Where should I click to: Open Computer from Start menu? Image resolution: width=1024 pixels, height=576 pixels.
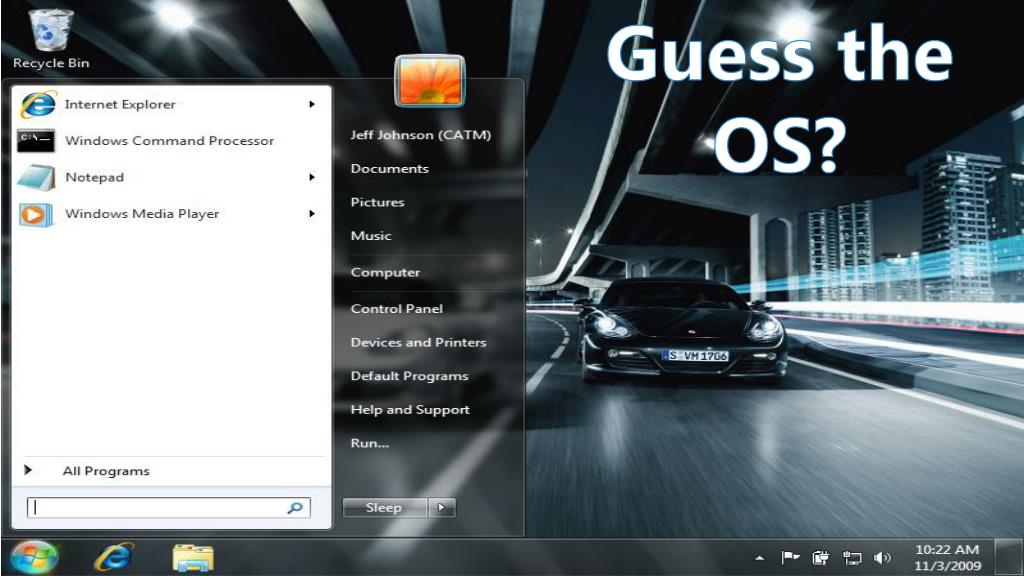point(385,272)
